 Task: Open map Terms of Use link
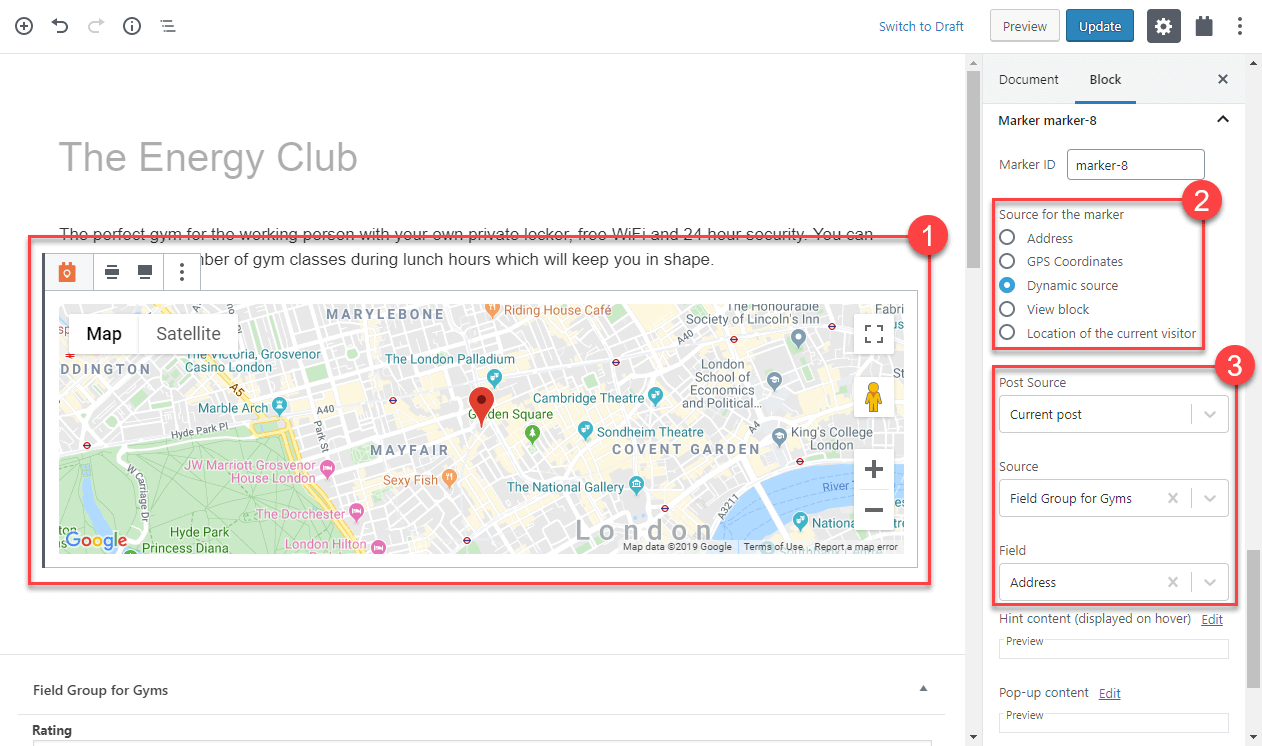click(x=773, y=547)
